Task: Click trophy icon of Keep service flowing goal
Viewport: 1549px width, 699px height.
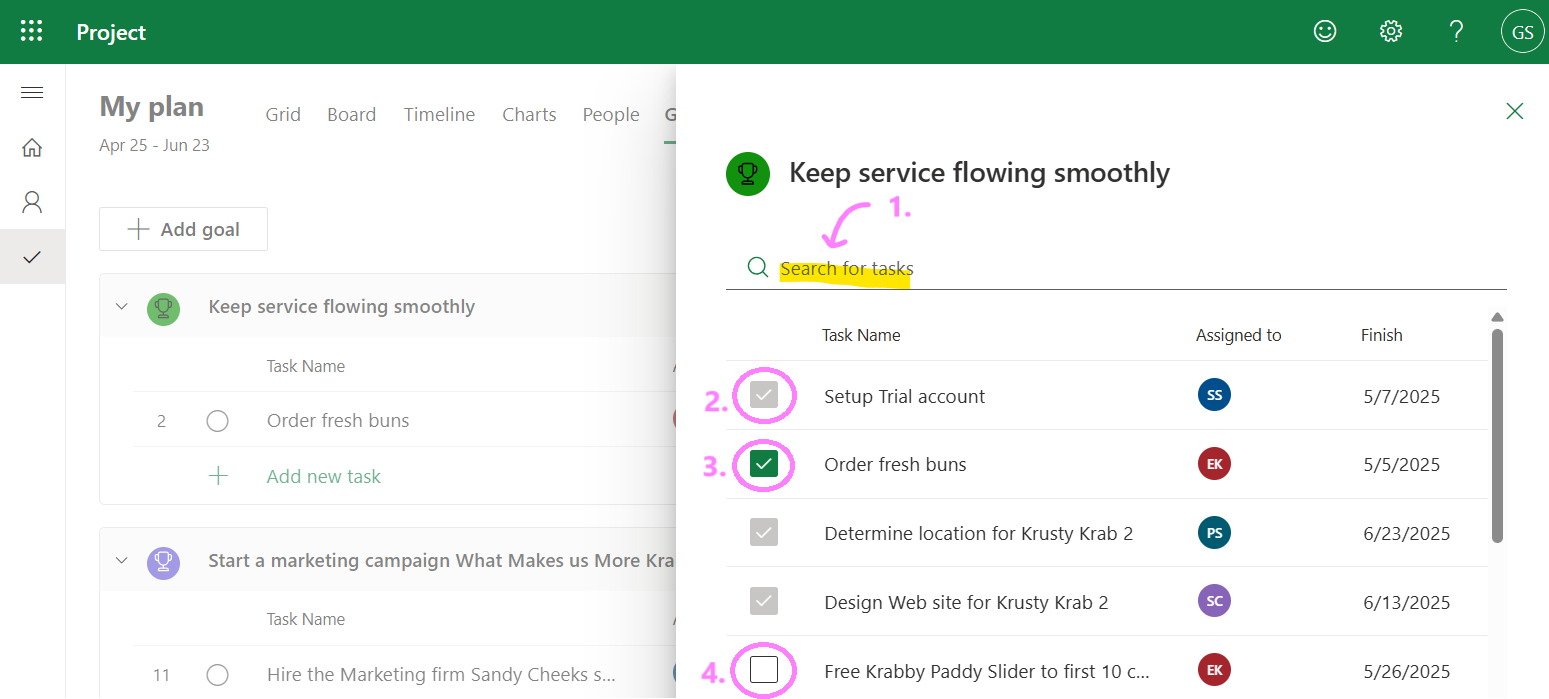Action: coord(164,307)
